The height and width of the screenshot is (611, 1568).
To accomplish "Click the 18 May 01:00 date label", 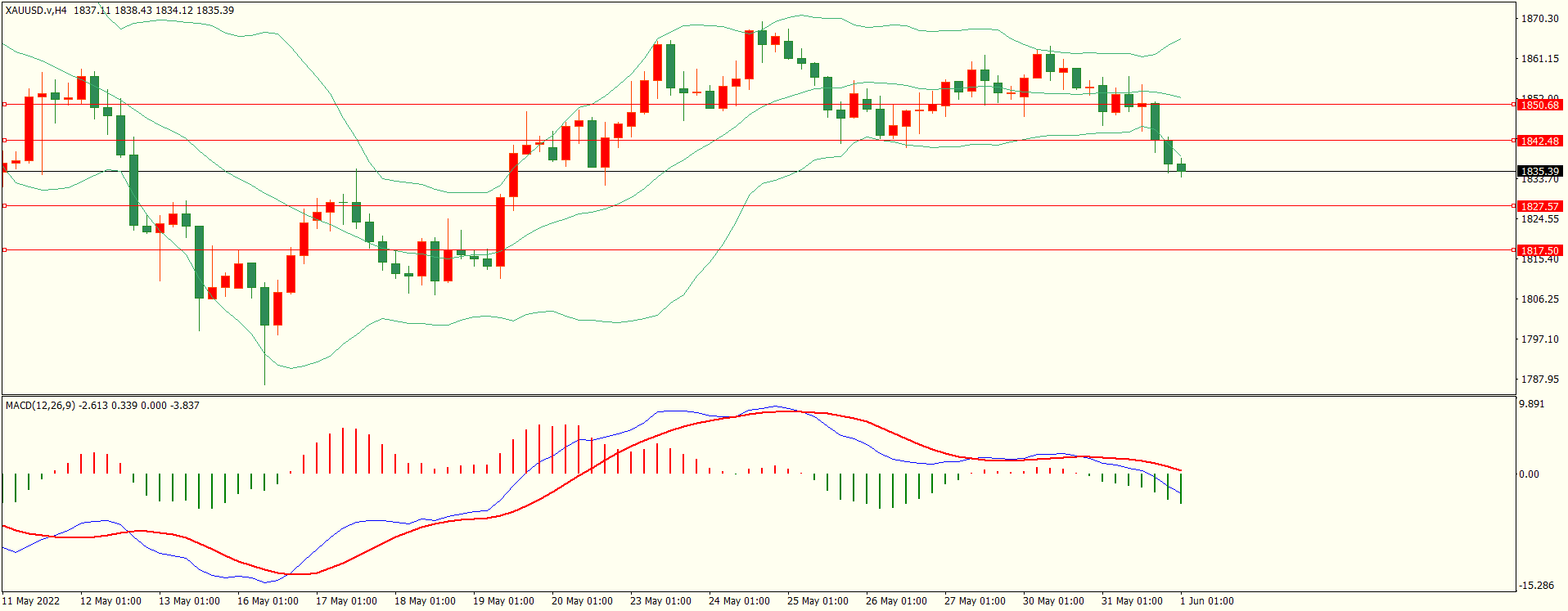I will 425,601.
